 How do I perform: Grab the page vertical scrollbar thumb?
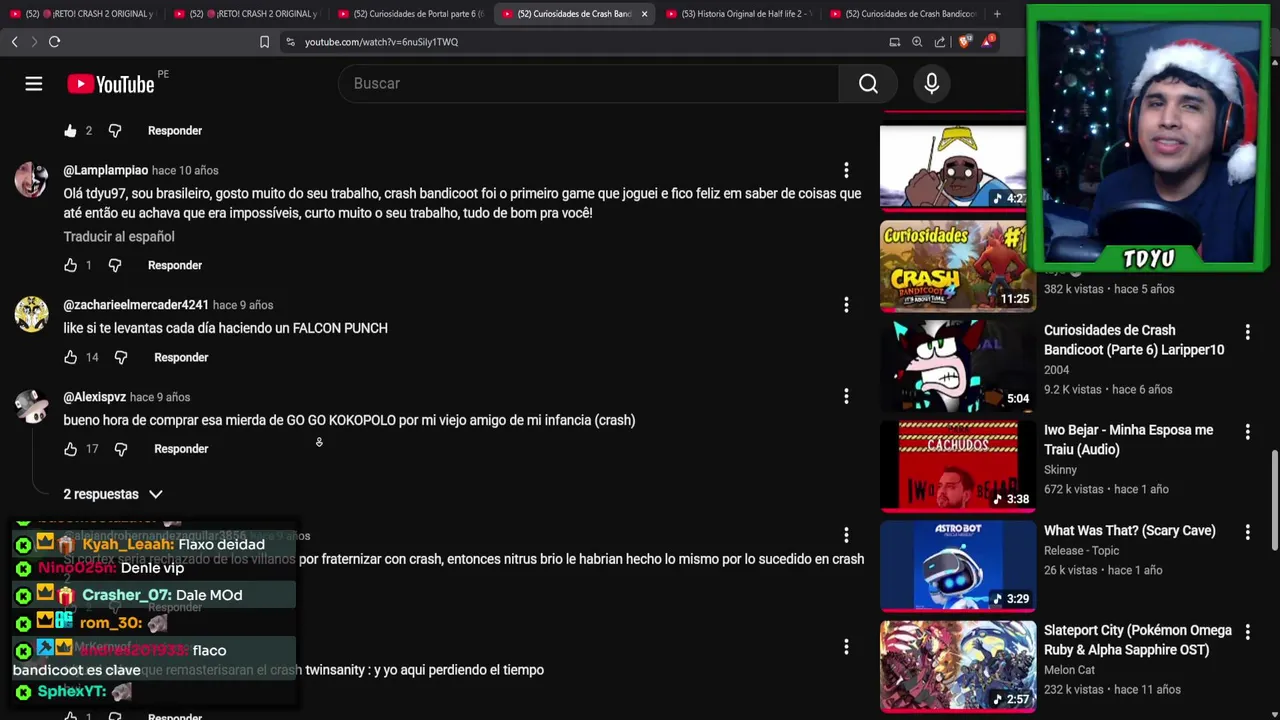pyautogui.click(x=1274, y=500)
